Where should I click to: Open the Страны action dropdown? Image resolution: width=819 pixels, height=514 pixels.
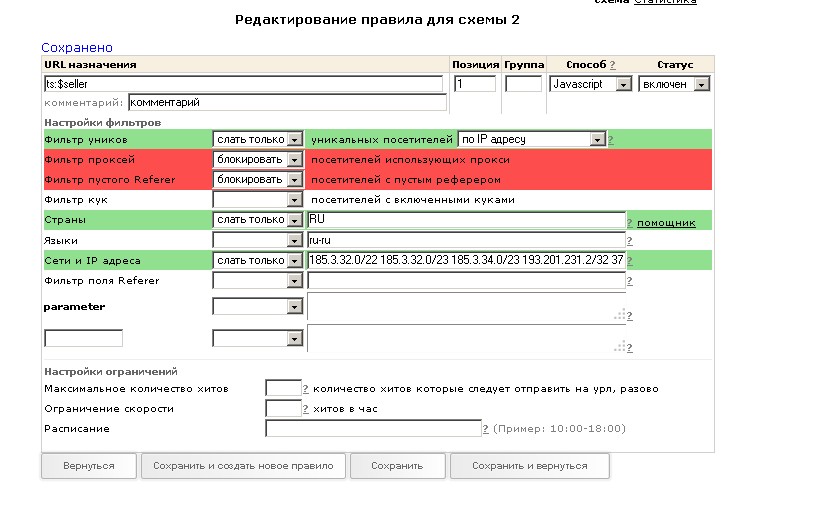pos(258,220)
